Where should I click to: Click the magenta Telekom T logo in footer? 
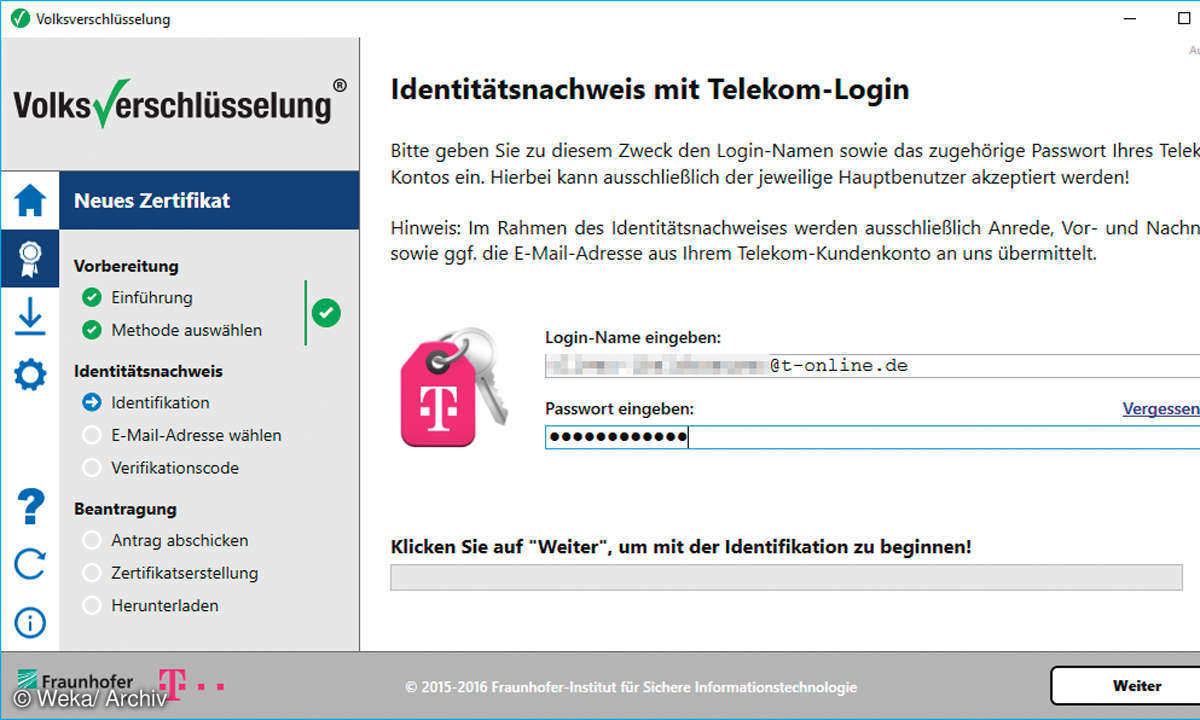tap(192, 685)
